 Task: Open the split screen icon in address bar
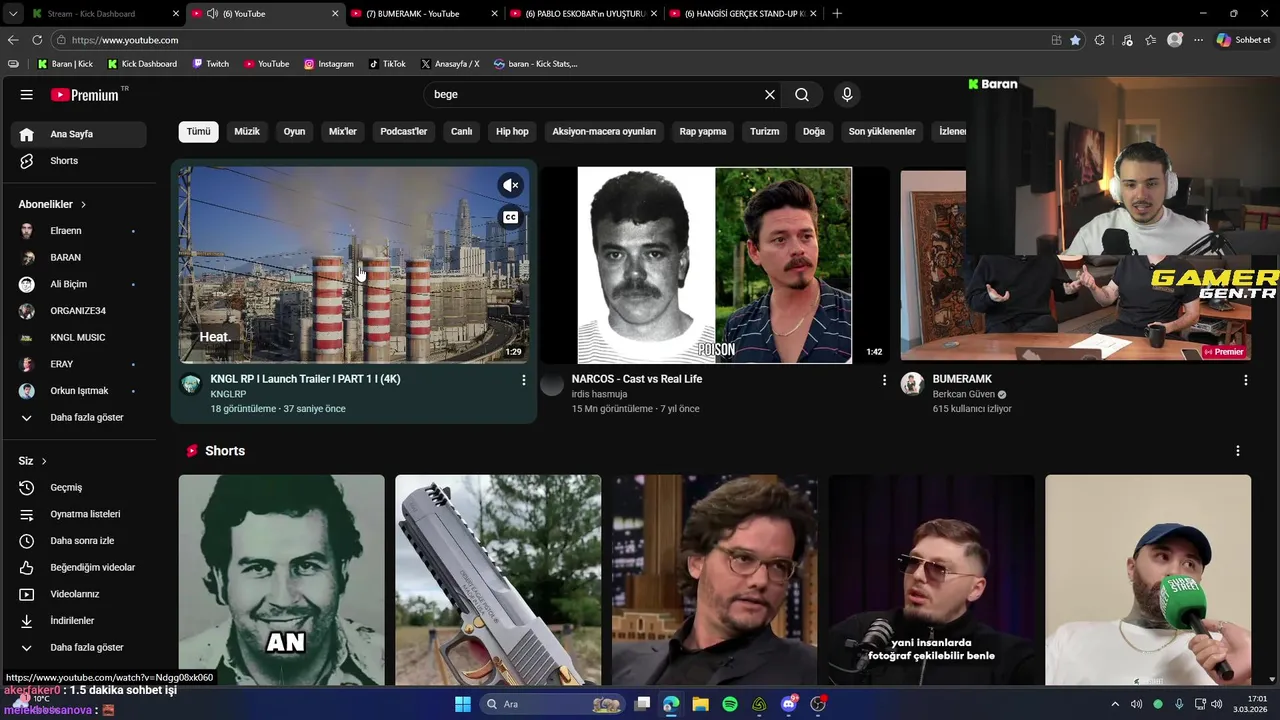click(x=1056, y=40)
